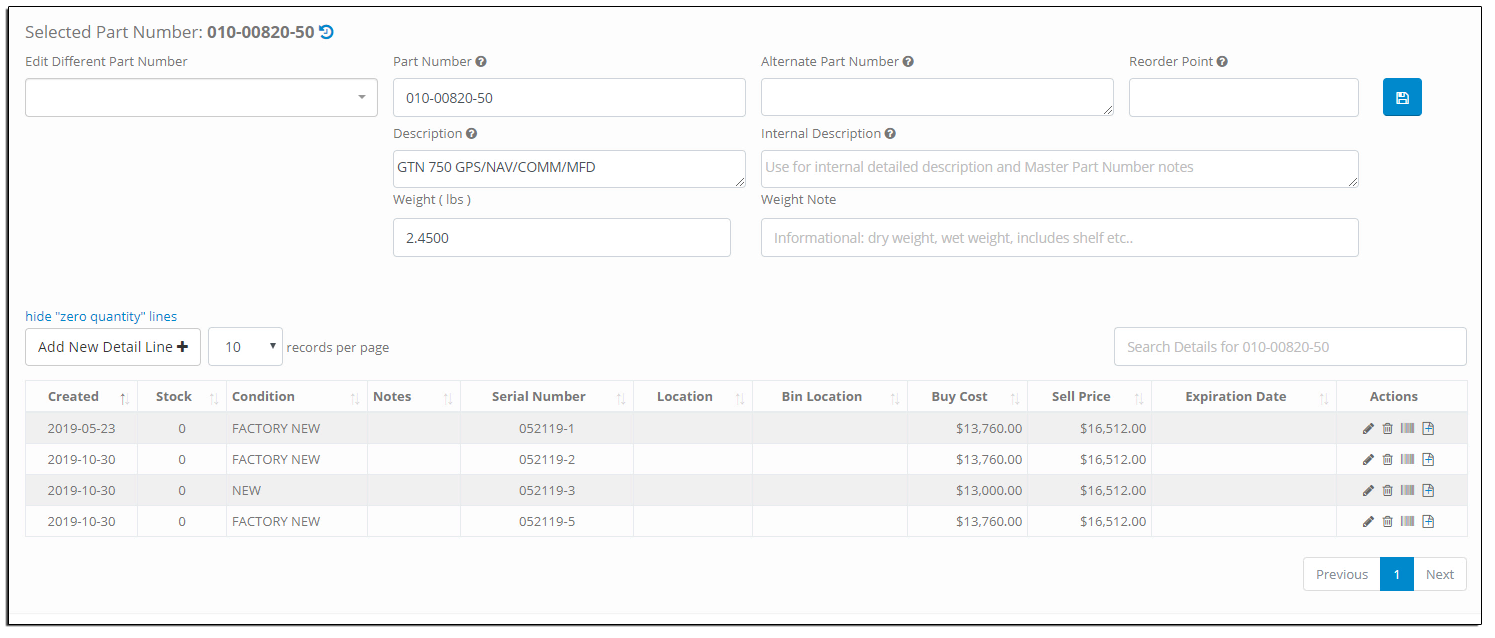1495x638 pixels.
Task: Add document to serial 052119-2 line
Action: coord(1428,460)
